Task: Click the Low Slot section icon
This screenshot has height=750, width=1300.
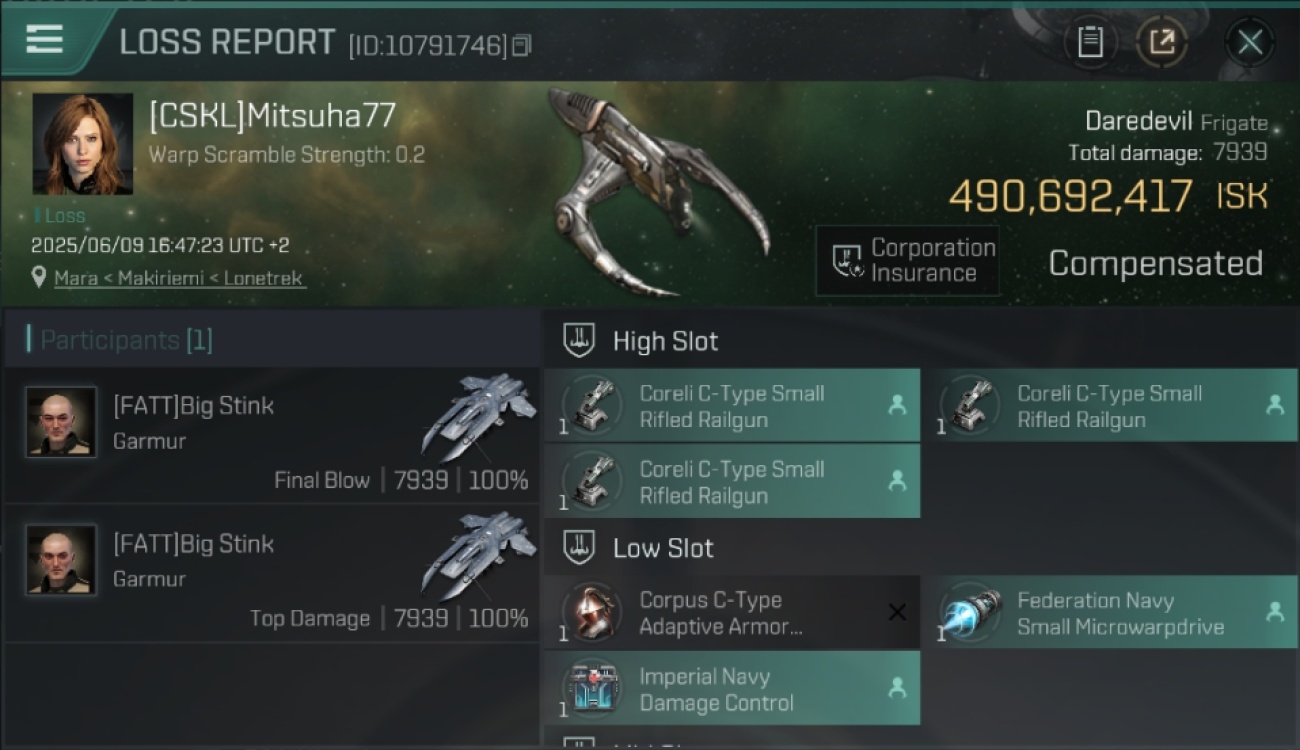Action: tap(580, 547)
